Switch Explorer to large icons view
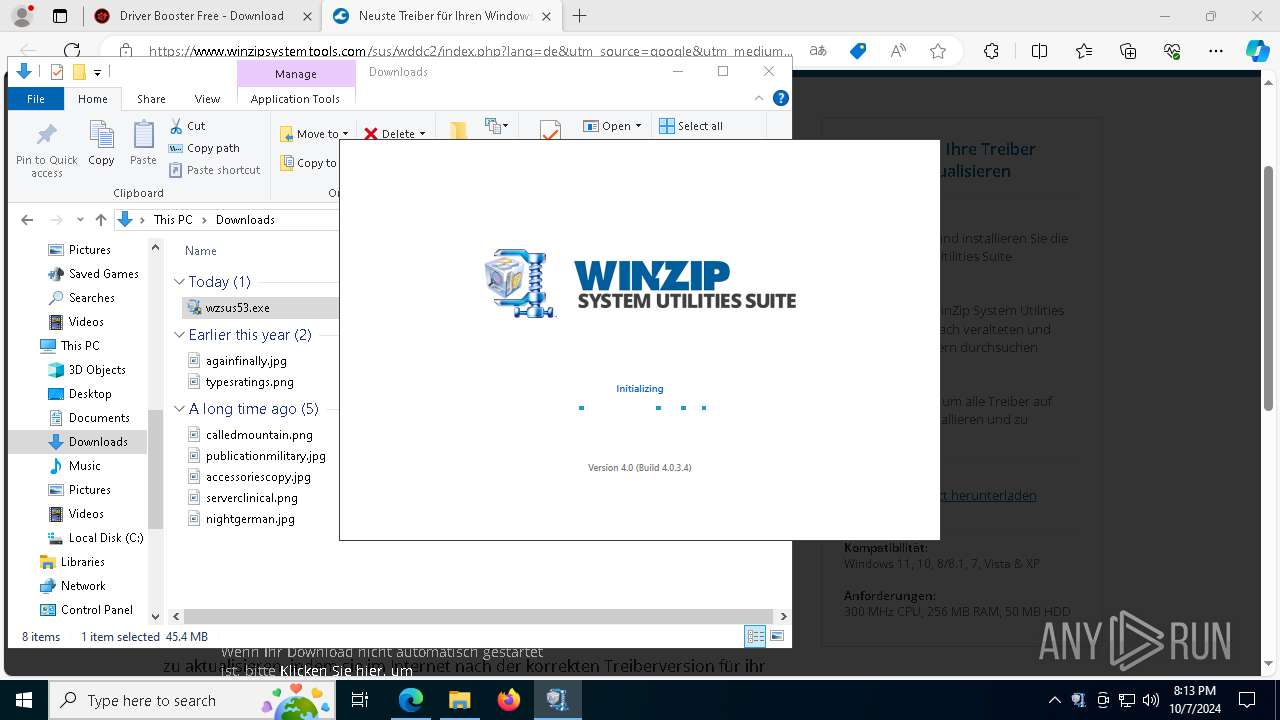The height and width of the screenshot is (720, 1280). click(777, 636)
